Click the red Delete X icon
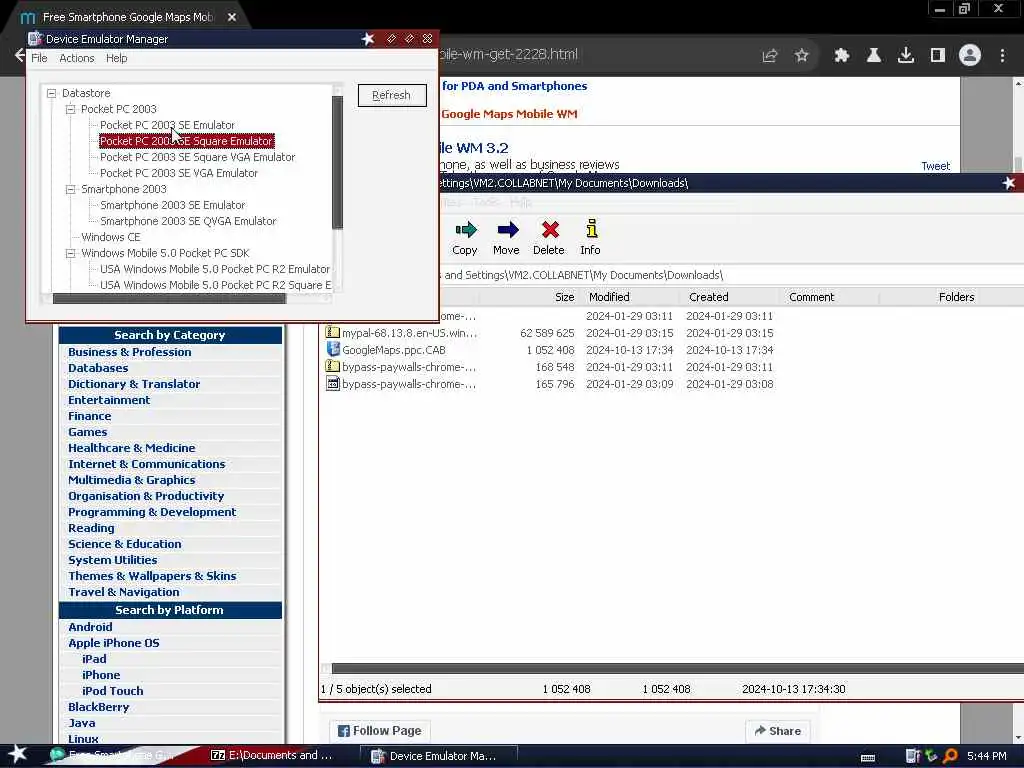The image size is (1024, 768). 550,230
